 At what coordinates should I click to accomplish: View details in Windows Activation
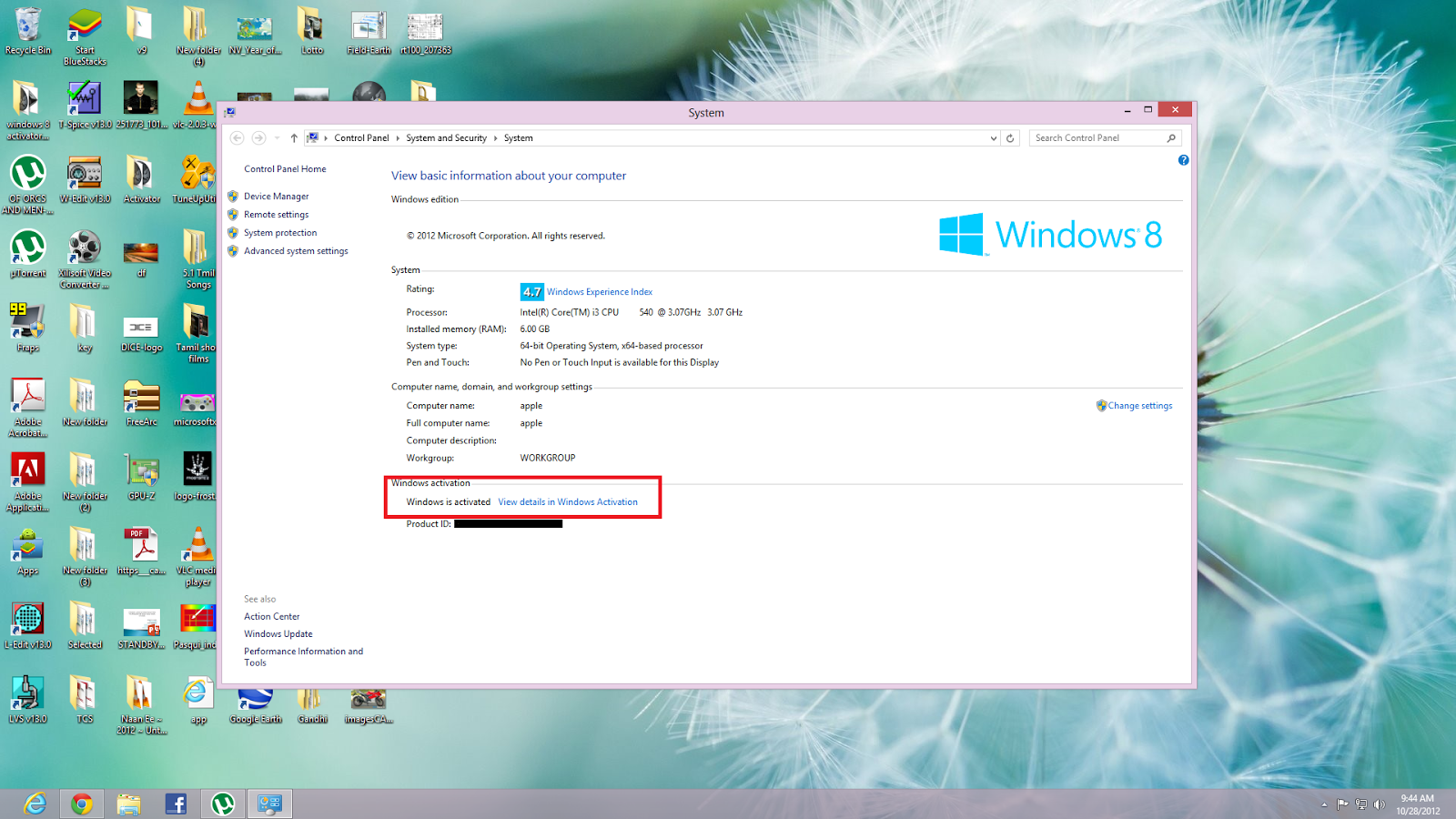pyautogui.click(x=568, y=502)
